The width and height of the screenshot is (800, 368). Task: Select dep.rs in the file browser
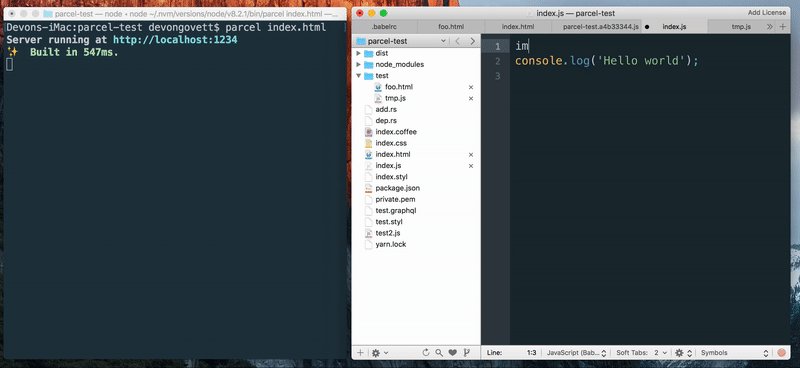pos(386,120)
